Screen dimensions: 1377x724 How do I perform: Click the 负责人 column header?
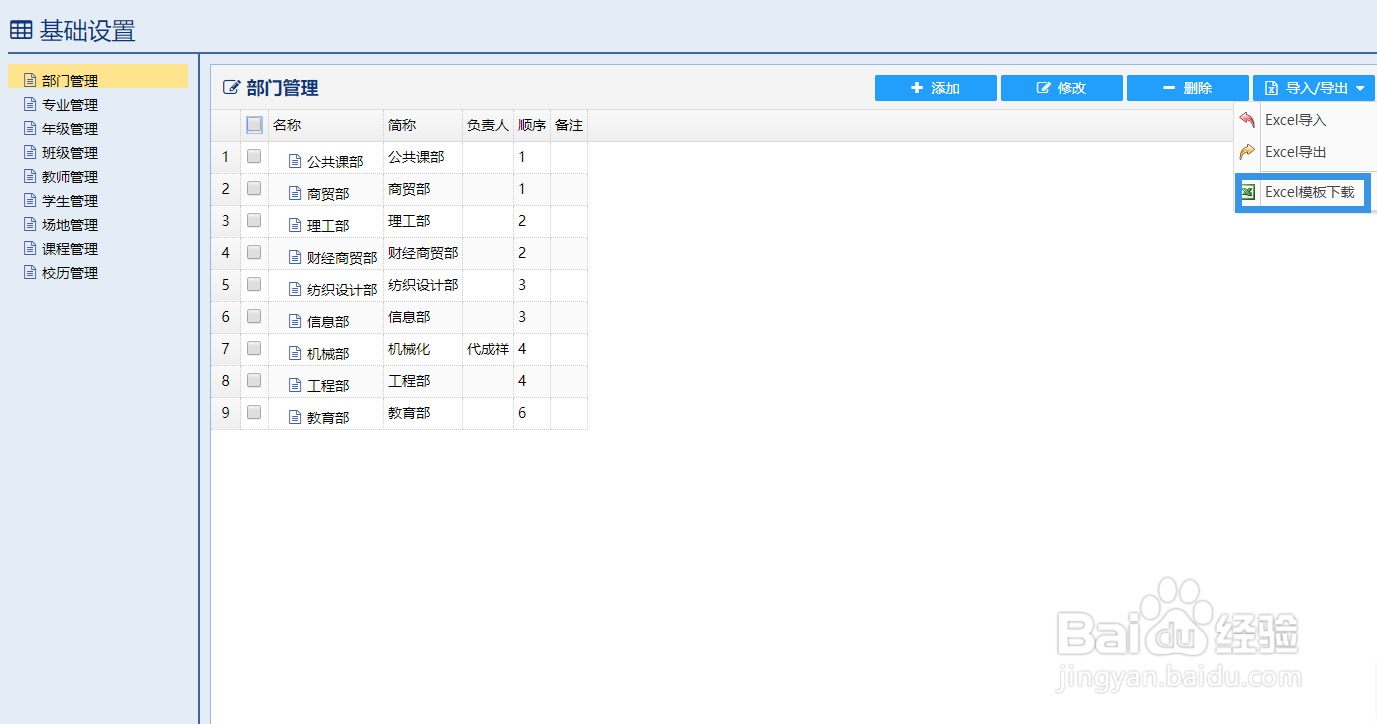pyautogui.click(x=488, y=125)
